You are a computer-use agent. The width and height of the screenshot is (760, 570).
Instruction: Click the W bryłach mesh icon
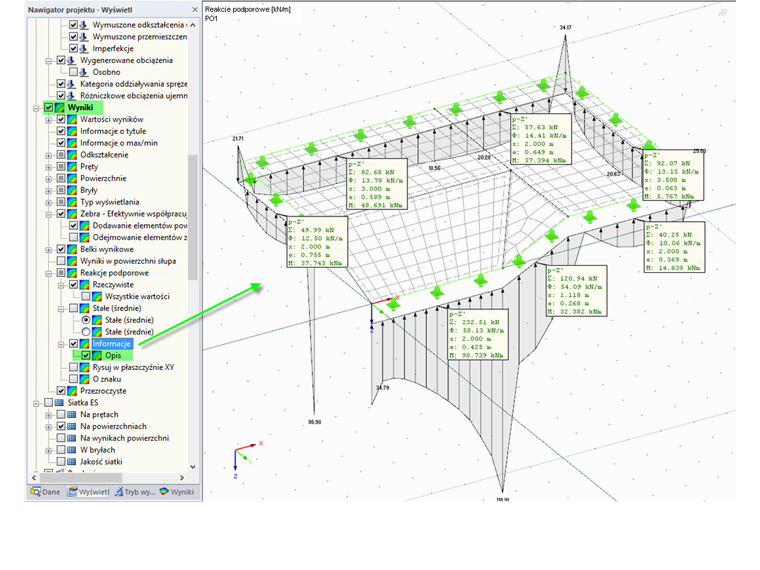pos(72,450)
